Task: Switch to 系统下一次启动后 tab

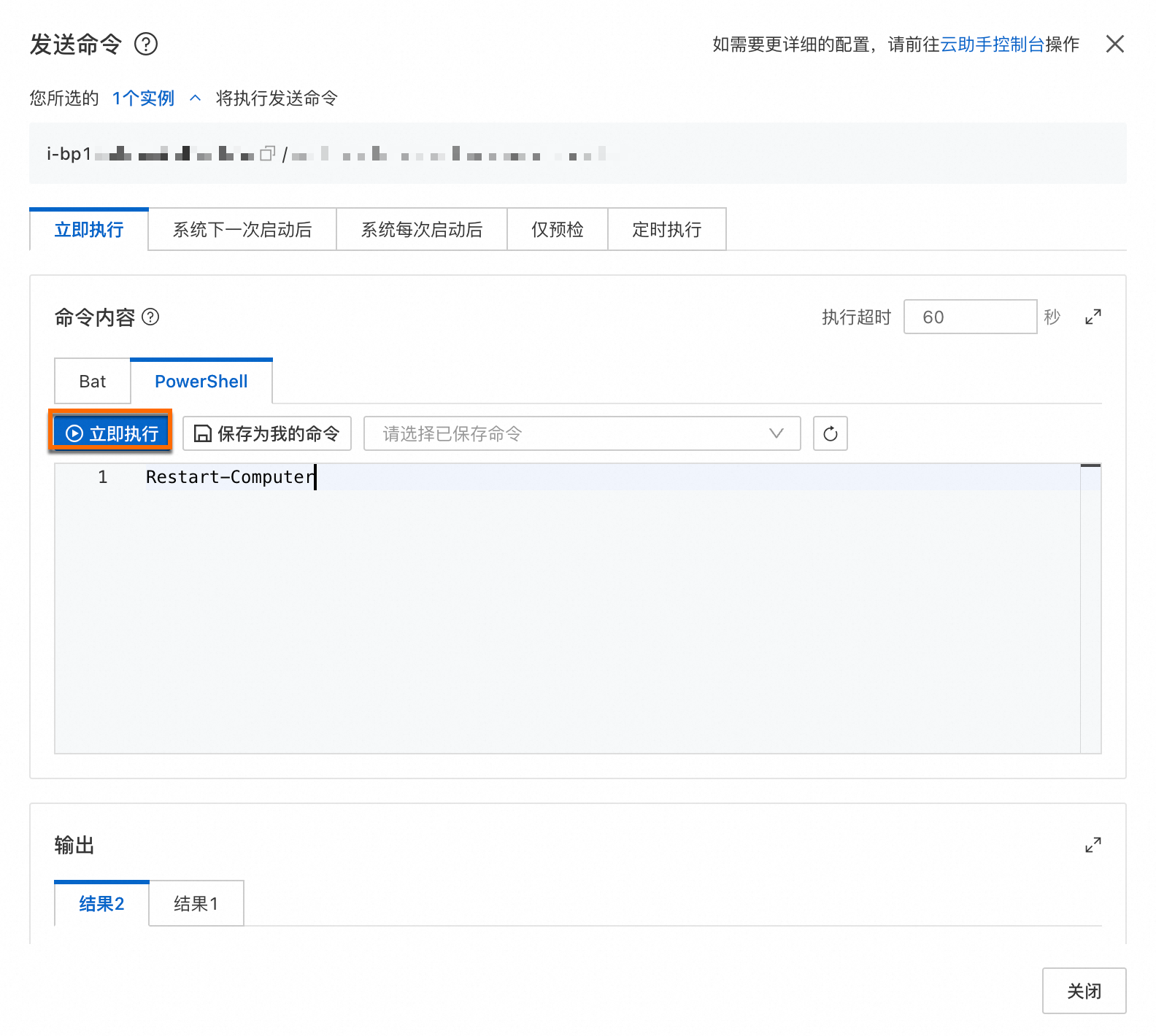Action: click(x=242, y=230)
